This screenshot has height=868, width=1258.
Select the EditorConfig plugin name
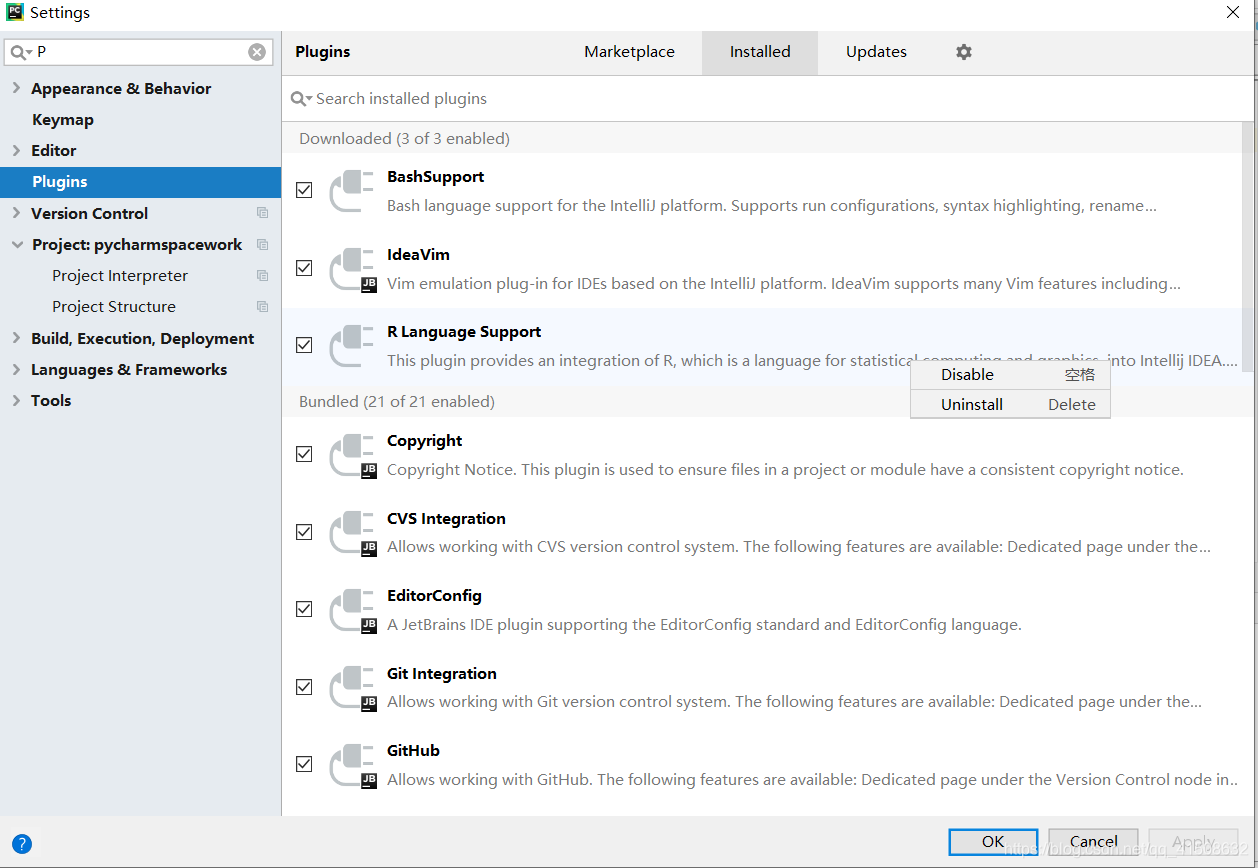(434, 596)
